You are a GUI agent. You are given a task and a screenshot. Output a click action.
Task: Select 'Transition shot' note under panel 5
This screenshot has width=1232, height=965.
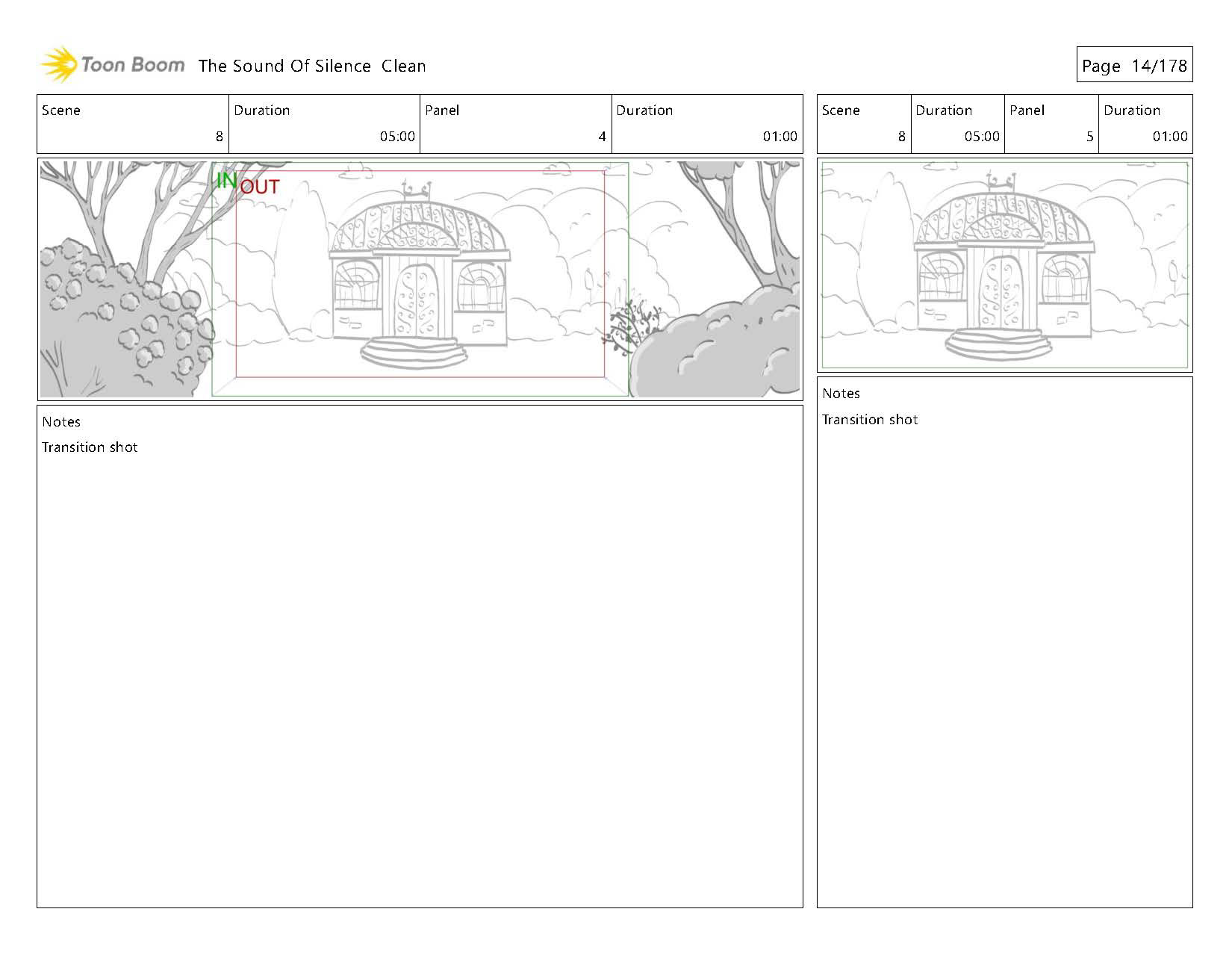click(x=870, y=420)
